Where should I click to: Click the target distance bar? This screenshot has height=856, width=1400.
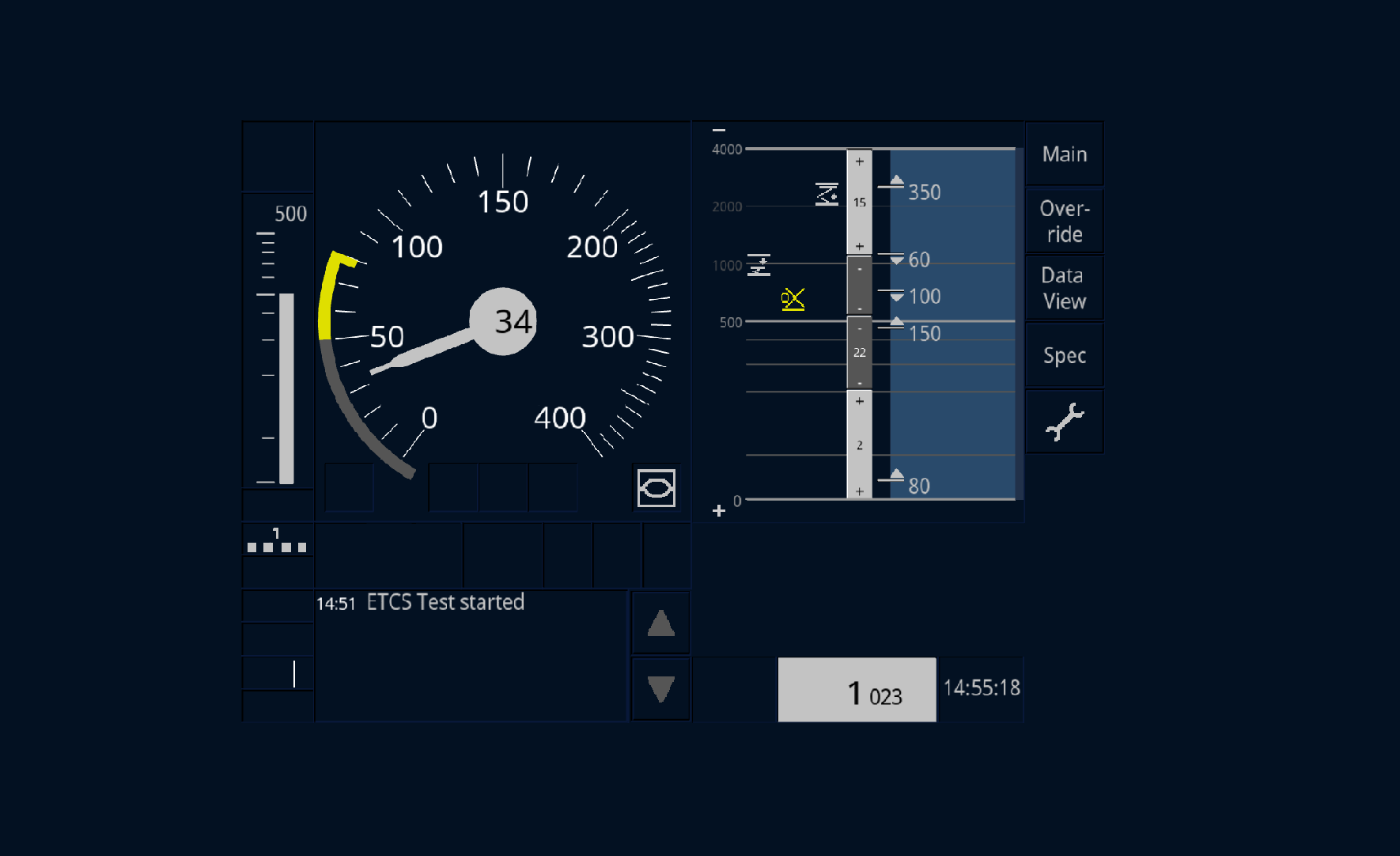coord(286,388)
